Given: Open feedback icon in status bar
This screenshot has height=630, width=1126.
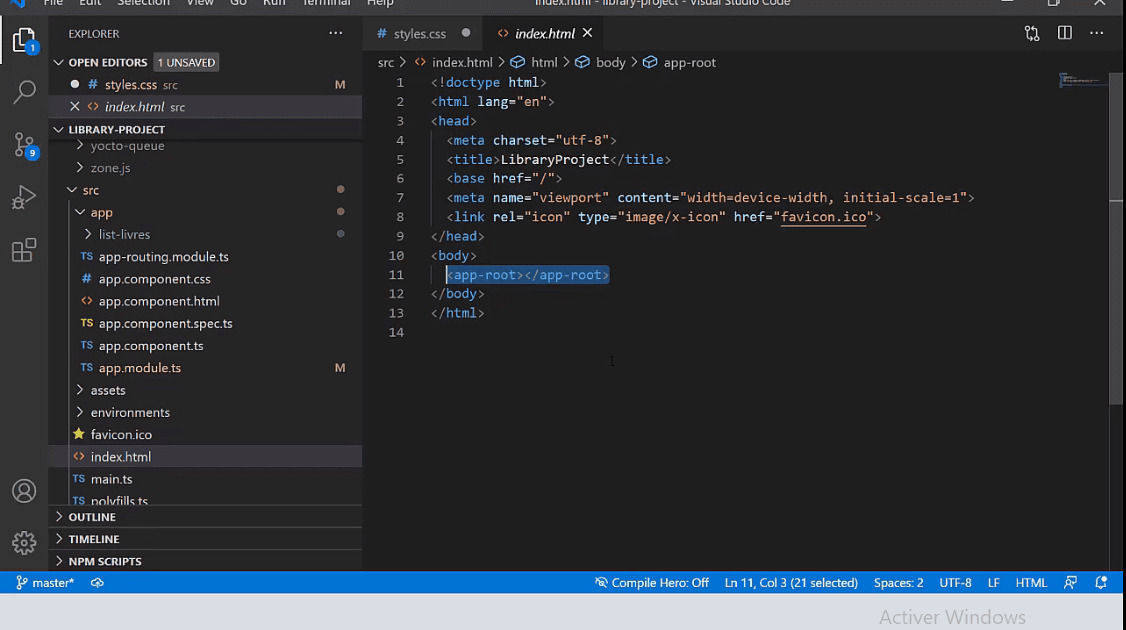Looking at the screenshot, I should (x=1070, y=583).
